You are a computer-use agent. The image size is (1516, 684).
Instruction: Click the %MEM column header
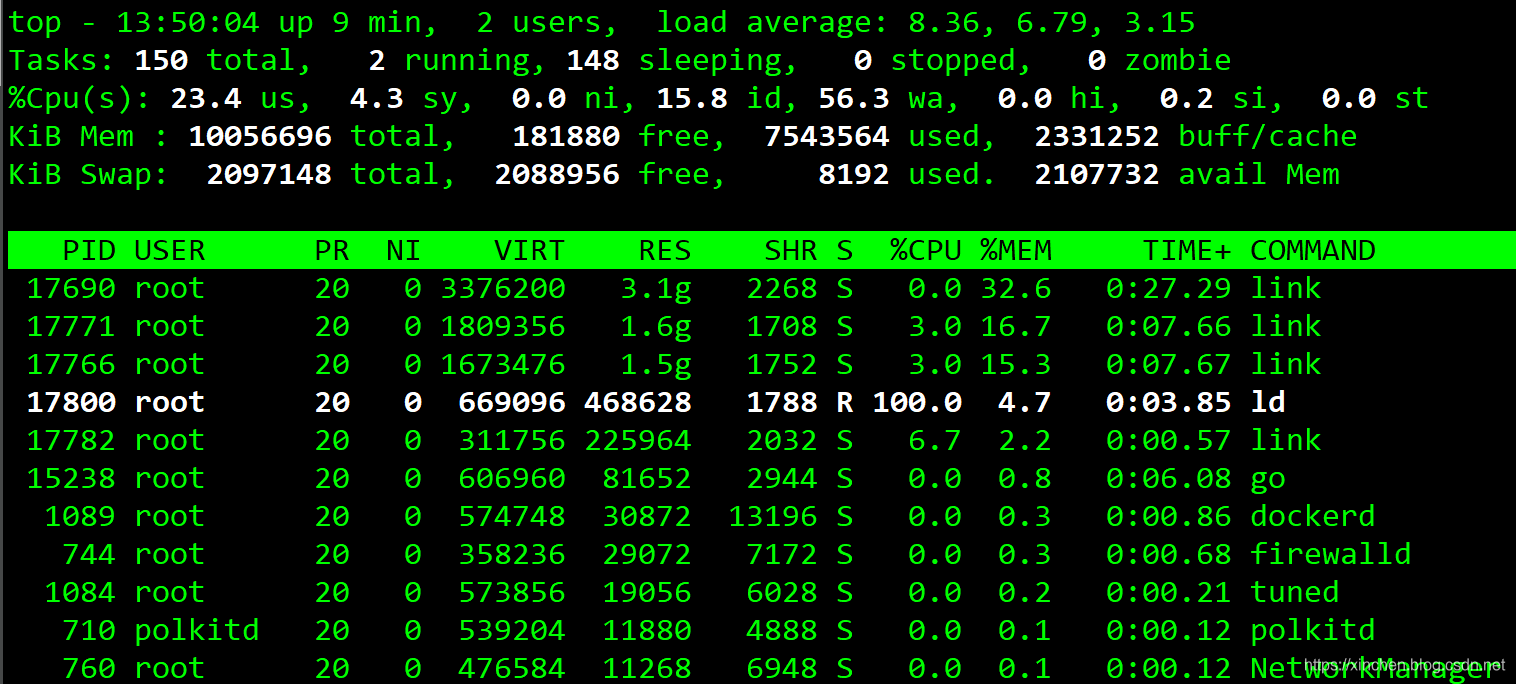coord(1016,250)
